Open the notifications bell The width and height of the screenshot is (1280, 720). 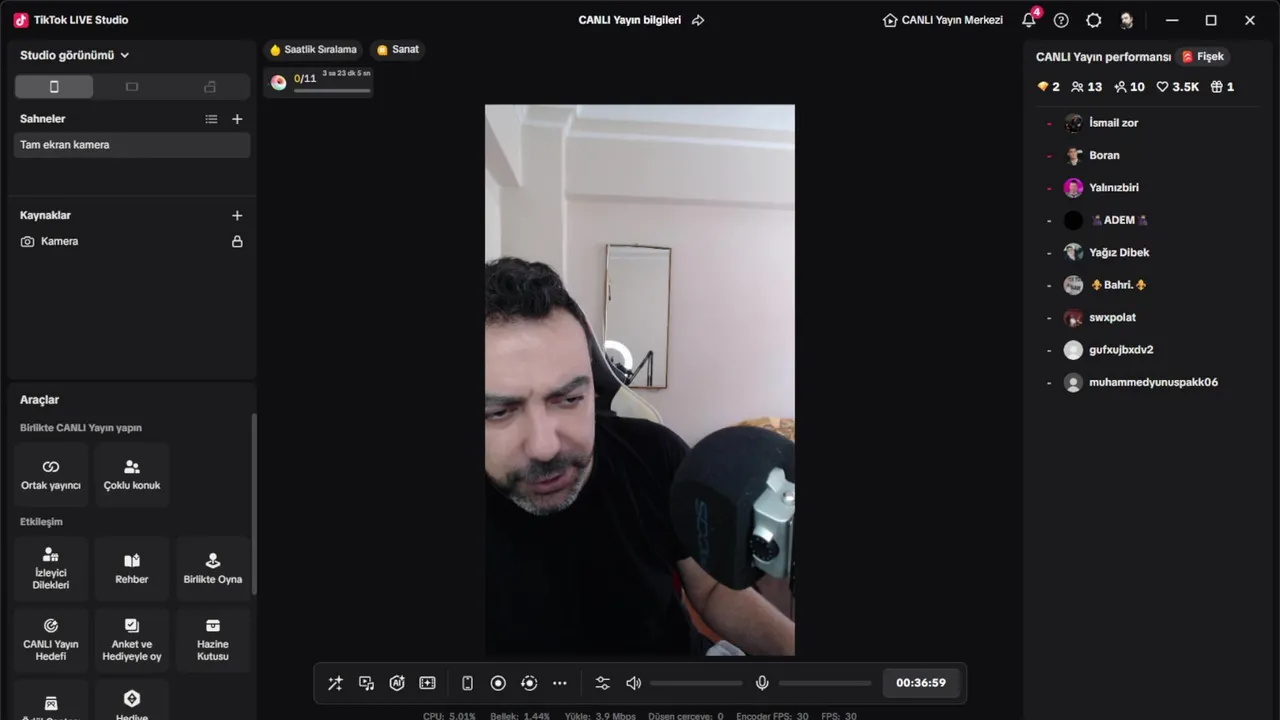tap(1029, 20)
